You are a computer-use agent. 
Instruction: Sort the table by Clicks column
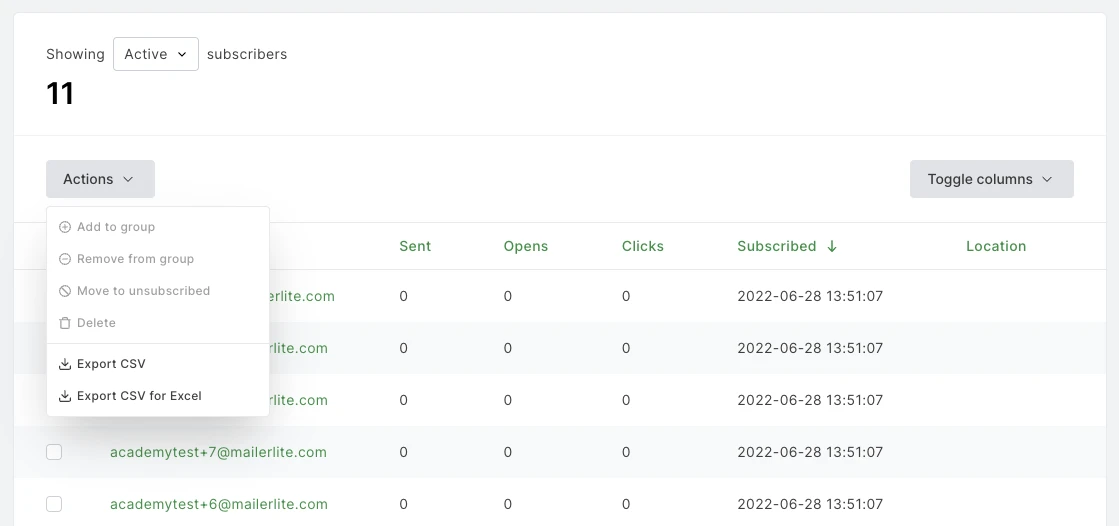pyautogui.click(x=642, y=246)
